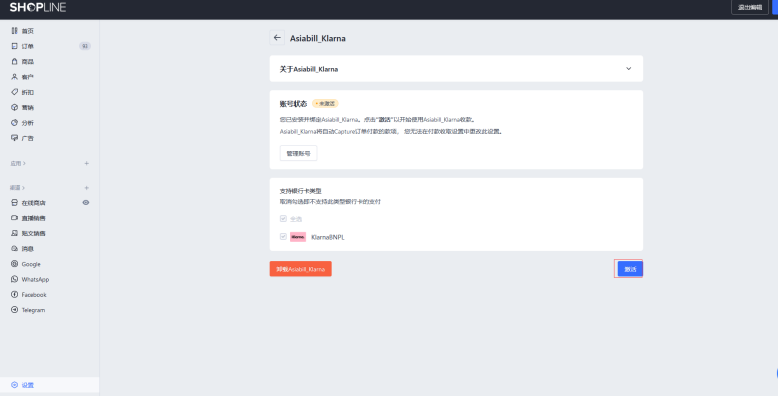
Task: Open 商品 products bag icon
Action: (x=14, y=62)
